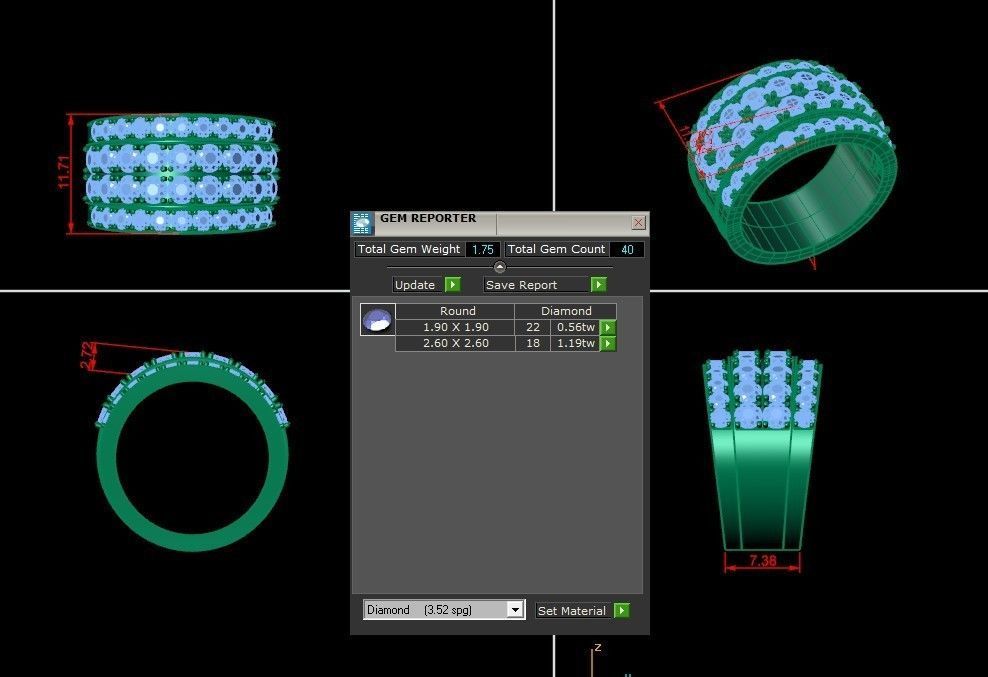Click the Set Material label
This screenshot has height=677, width=988.
(x=572, y=610)
